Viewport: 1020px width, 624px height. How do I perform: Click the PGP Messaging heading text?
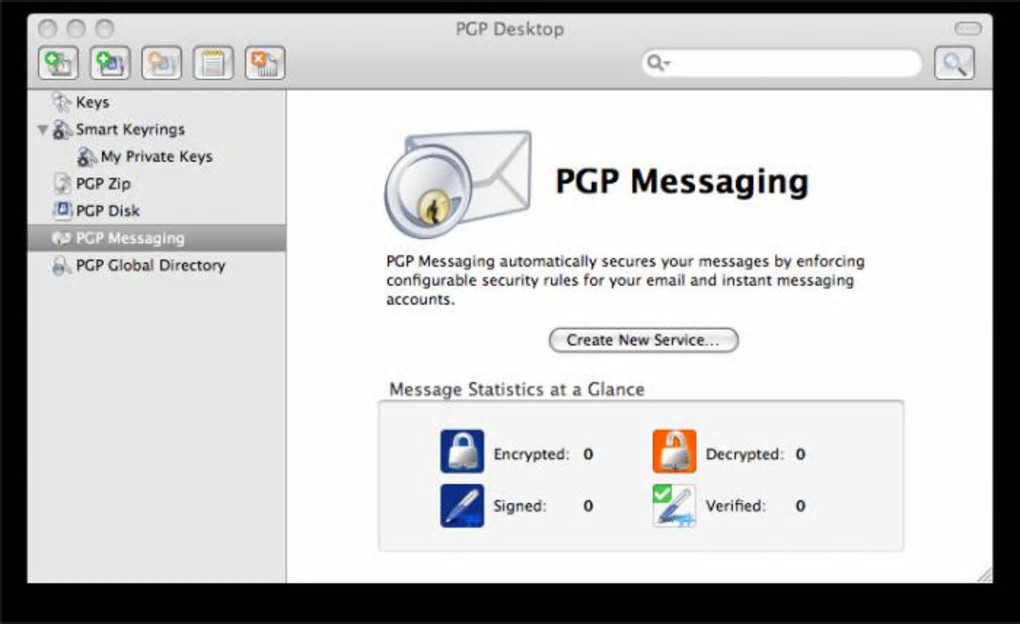click(x=682, y=182)
